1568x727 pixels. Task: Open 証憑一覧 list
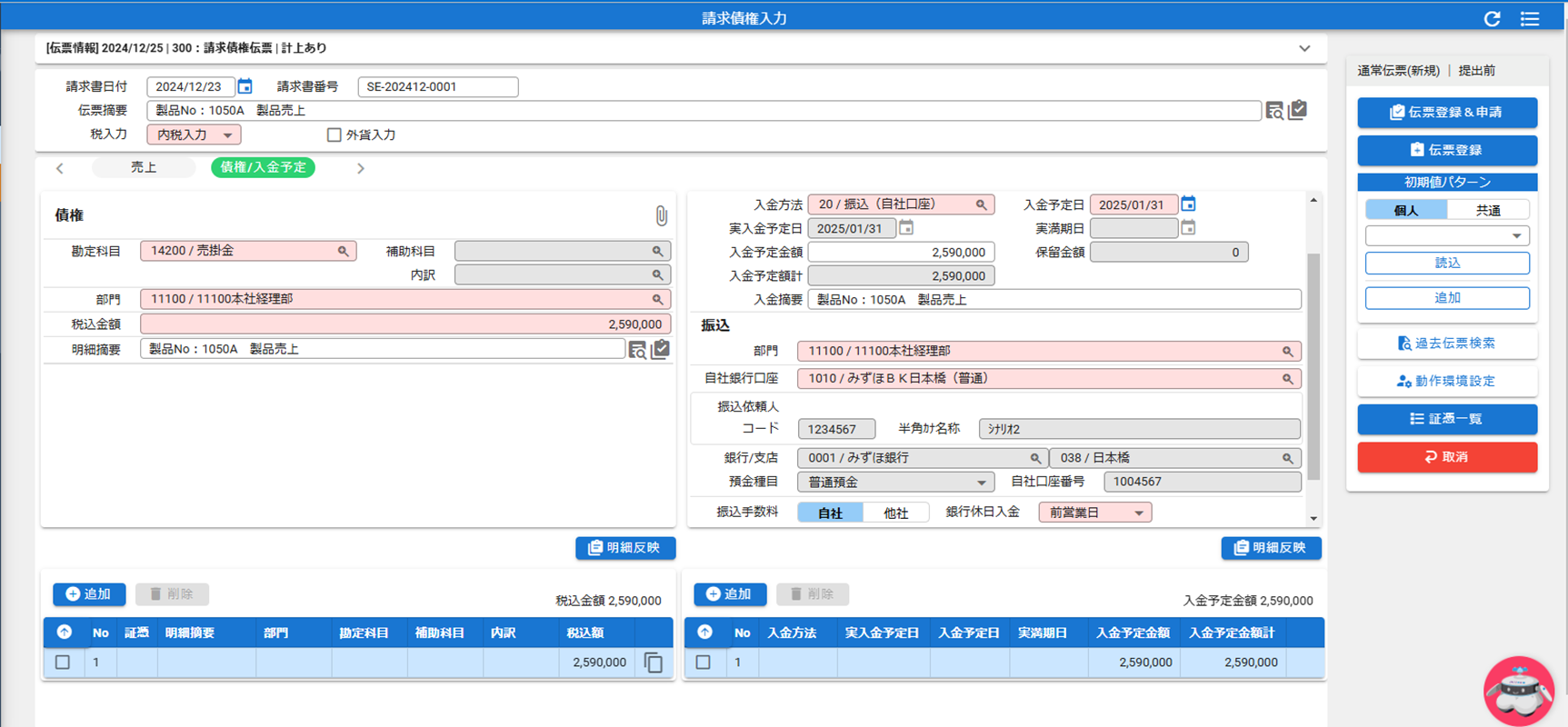coord(1447,419)
